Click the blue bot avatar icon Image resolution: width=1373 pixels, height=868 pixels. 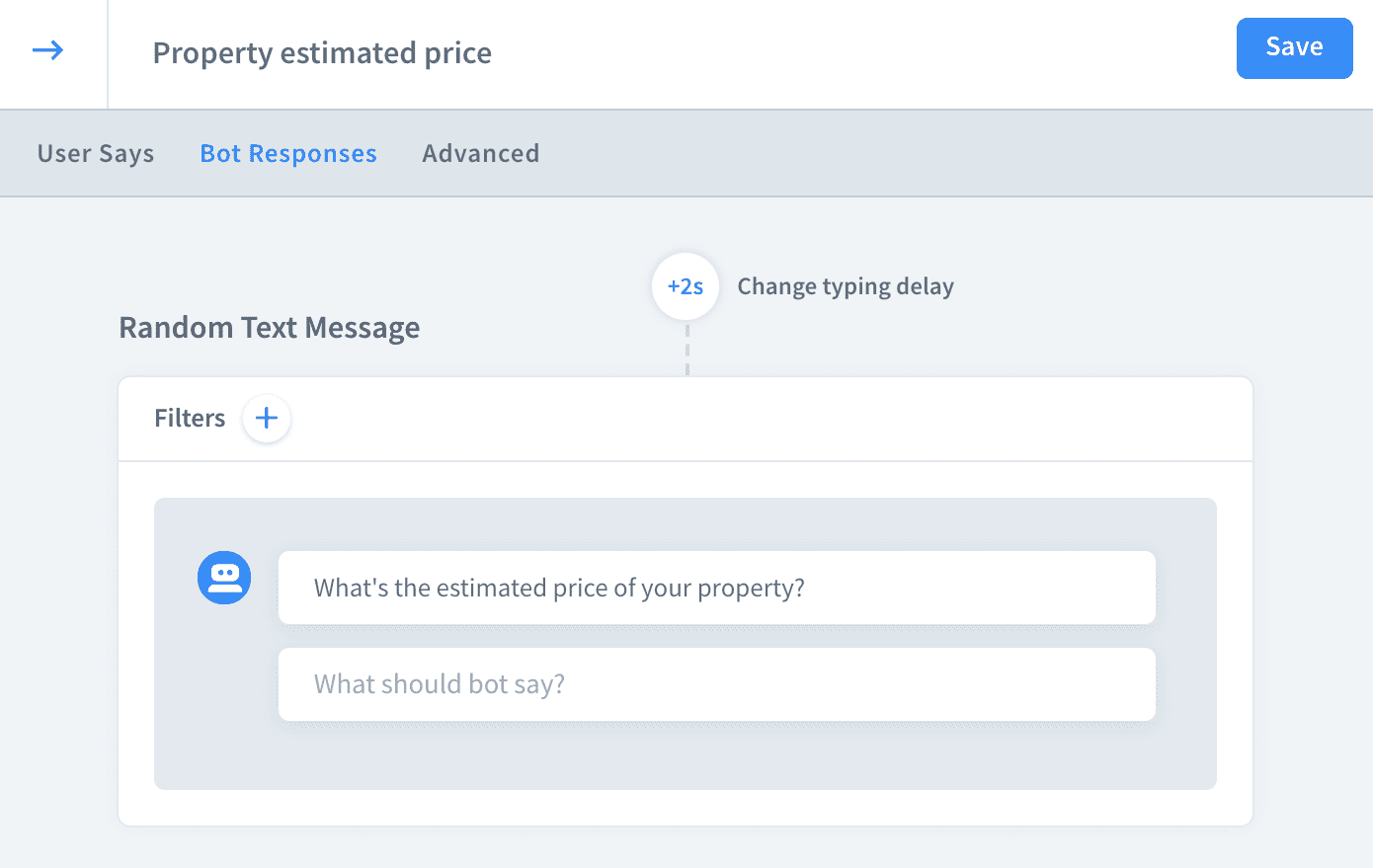tap(224, 578)
